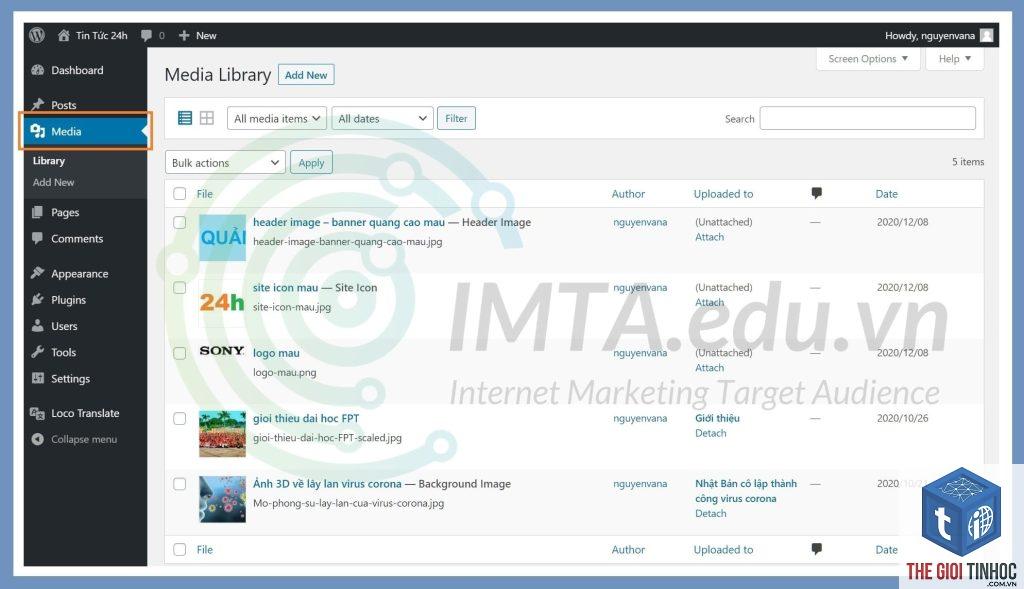Open the Add New submenu under Media
The height and width of the screenshot is (589, 1024).
[54, 182]
